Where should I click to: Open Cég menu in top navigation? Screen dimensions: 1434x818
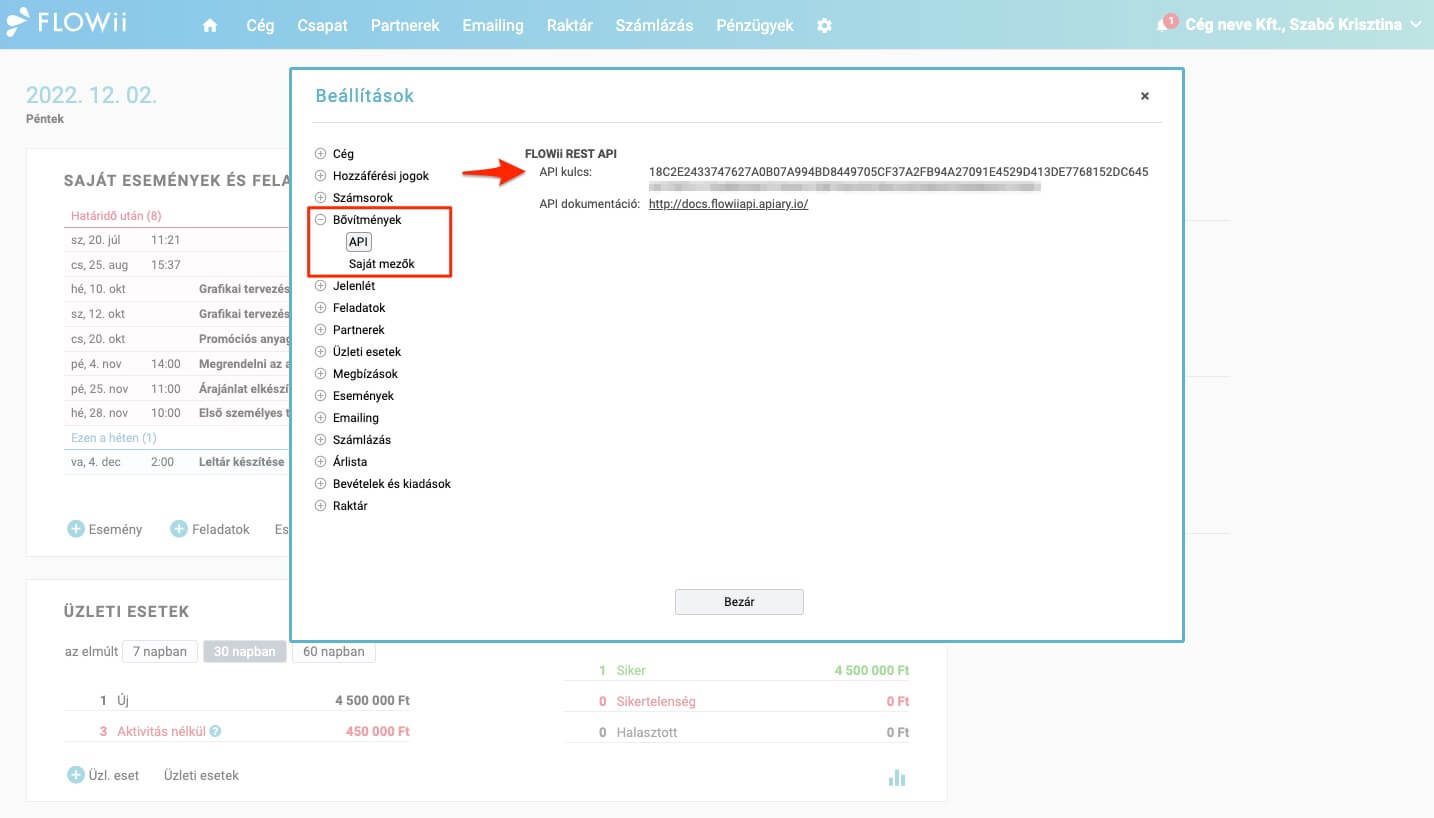(x=260, y=26)
